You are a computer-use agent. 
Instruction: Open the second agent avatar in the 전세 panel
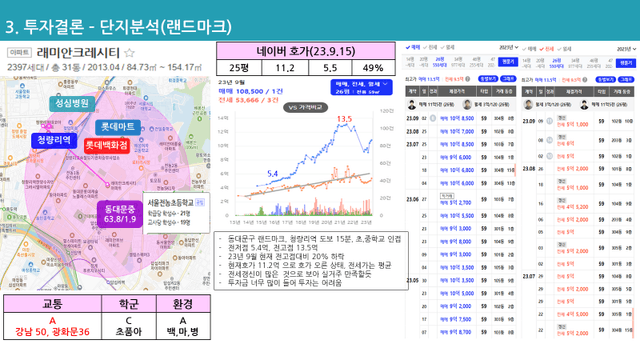click(x=584, y=104)
